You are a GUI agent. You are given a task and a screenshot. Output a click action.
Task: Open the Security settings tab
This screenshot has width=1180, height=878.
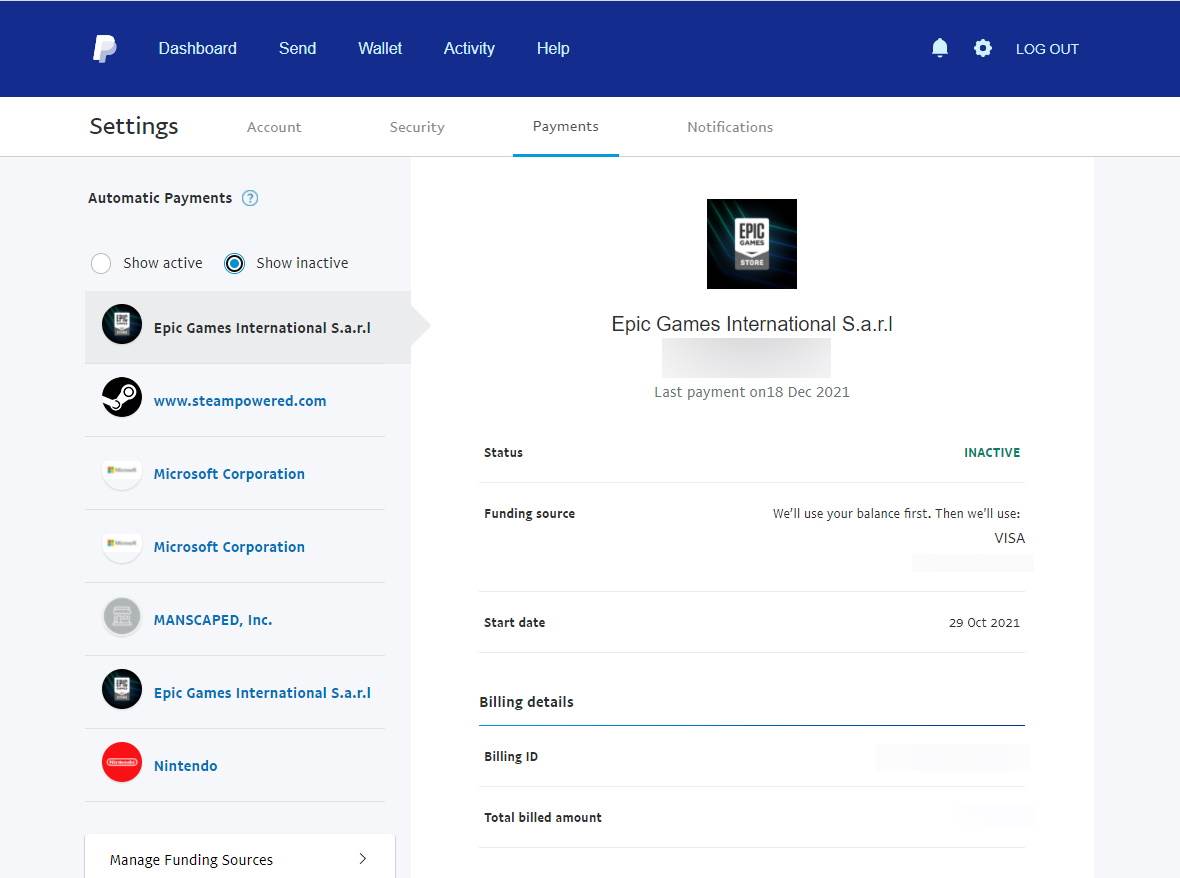pos(417,127)
